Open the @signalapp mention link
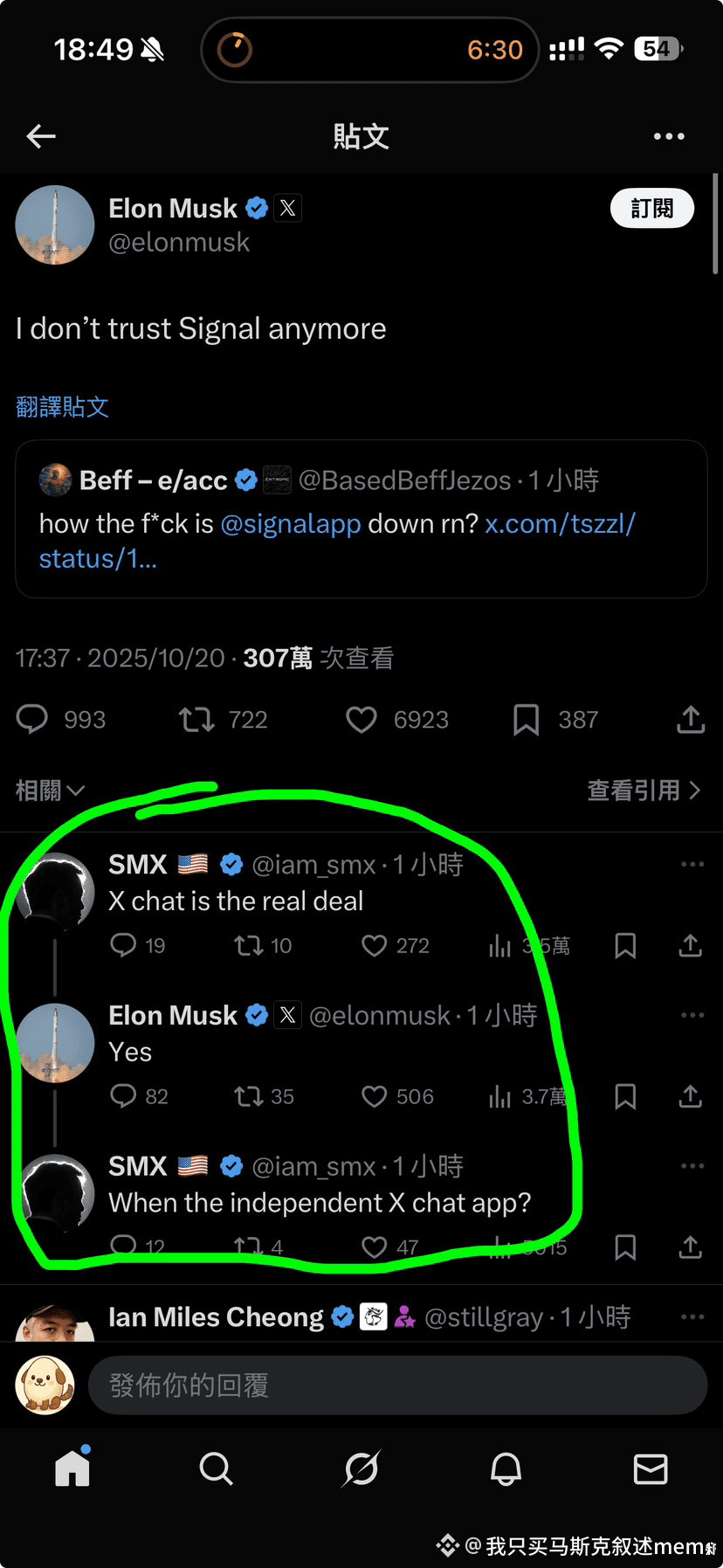The width and height of the screenshot is (723, 1568). [x=290, y=524]
